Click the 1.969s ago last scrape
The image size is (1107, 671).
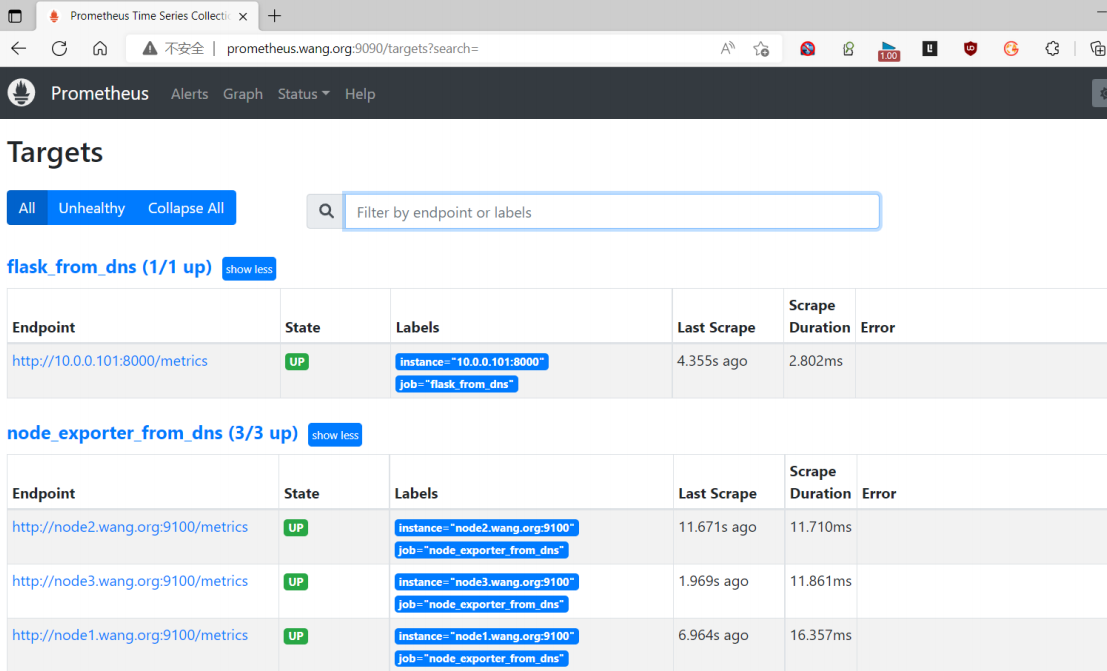(713, 581)
